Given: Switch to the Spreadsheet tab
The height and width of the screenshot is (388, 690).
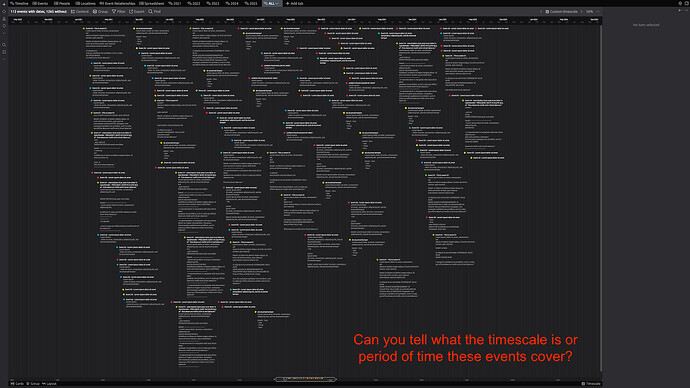Looking at the screenshot, I should [x=152, y=3].
